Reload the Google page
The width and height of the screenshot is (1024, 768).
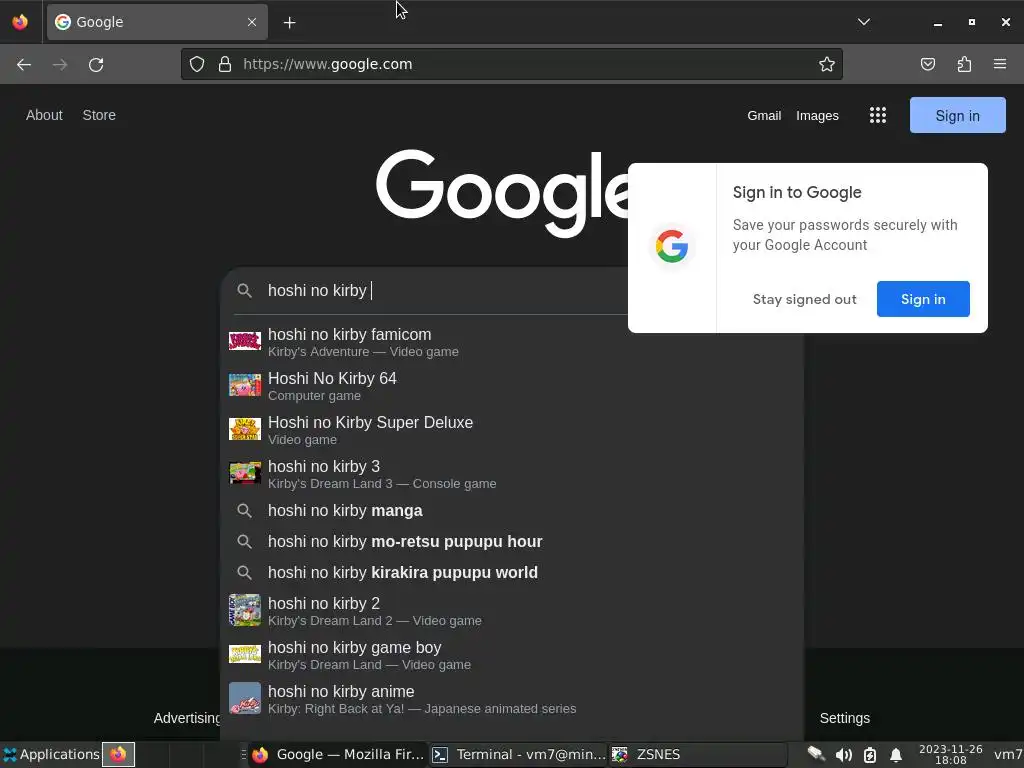[x=96, y=64]
